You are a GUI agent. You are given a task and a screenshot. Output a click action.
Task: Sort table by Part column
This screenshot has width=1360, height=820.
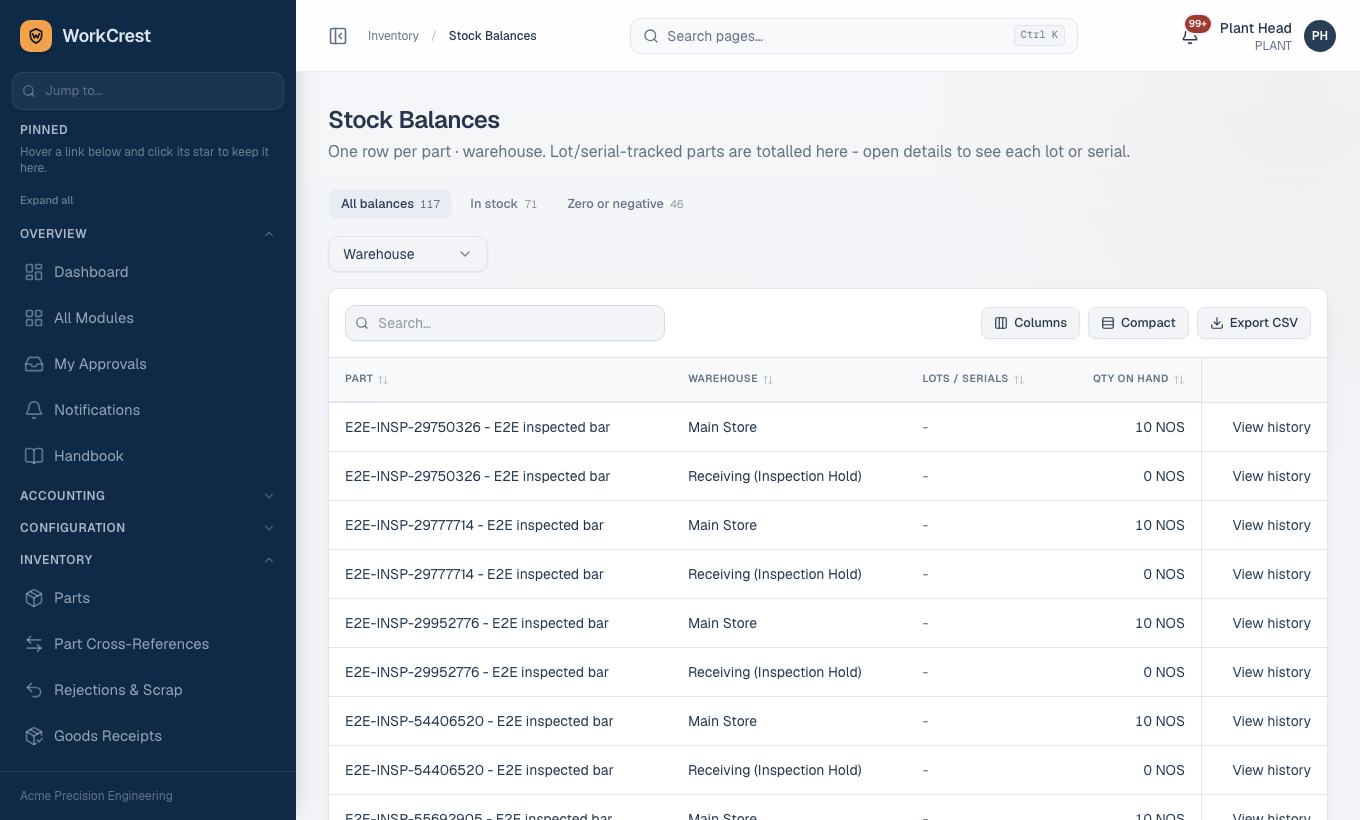pos(366,379)
